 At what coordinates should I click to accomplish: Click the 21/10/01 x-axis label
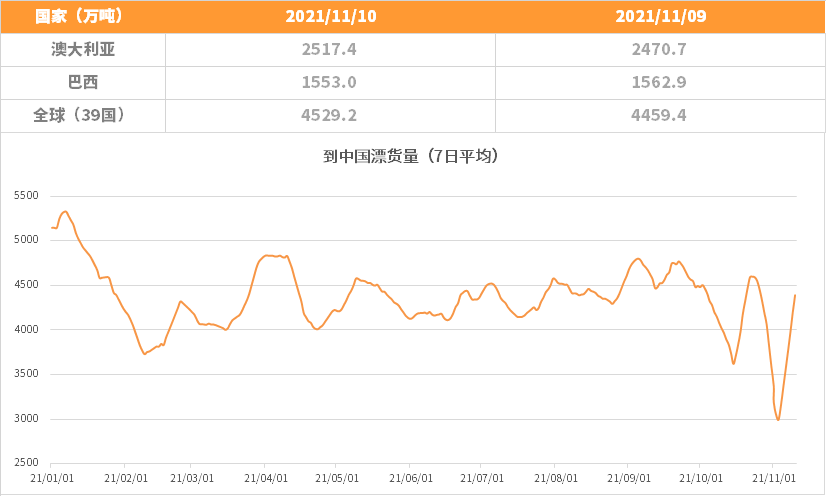[x=701, y=478]
